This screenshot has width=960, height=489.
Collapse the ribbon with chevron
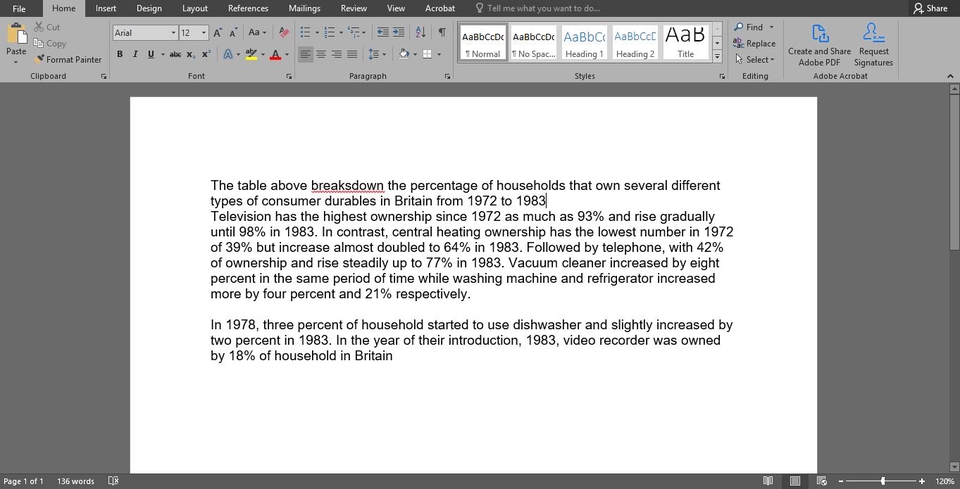tap(950, 77)
